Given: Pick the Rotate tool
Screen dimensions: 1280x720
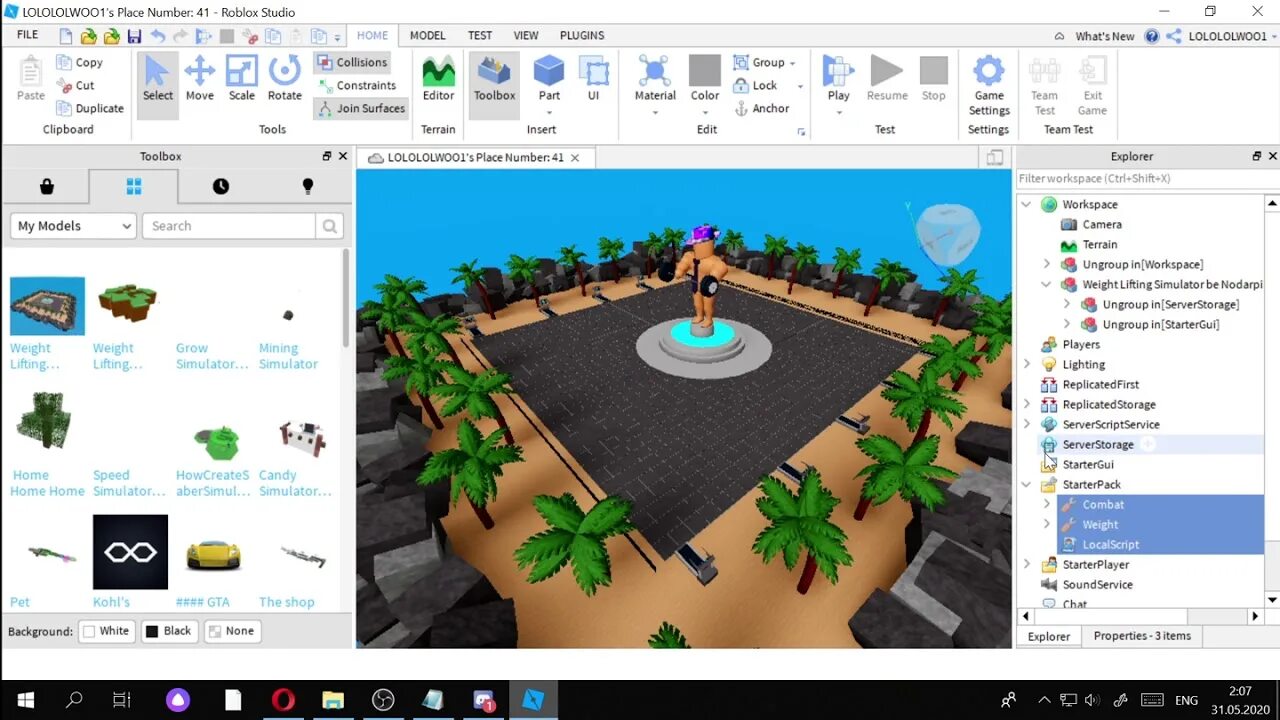Looking at the screenshot, I should [x=284, y=78].
